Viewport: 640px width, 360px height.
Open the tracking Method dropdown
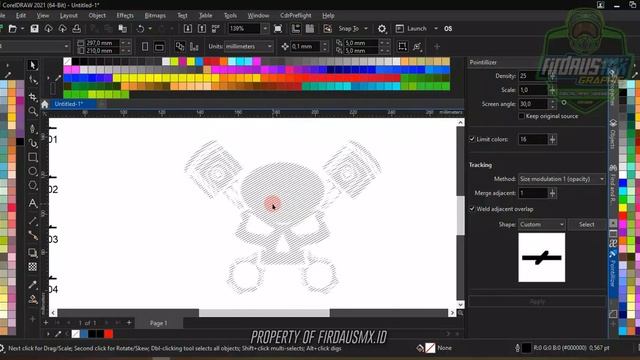(562, 179)
